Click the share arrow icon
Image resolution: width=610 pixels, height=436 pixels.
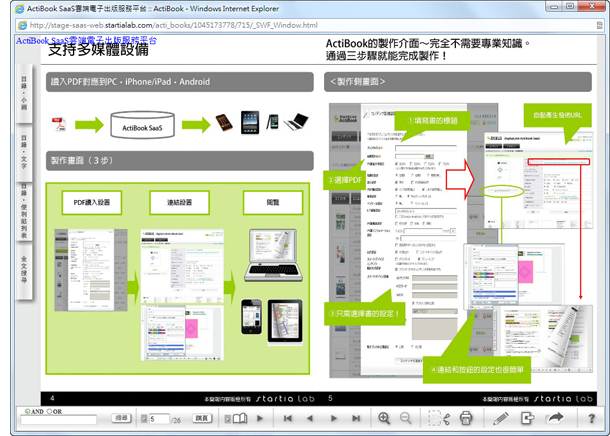(x=555, y=418)
